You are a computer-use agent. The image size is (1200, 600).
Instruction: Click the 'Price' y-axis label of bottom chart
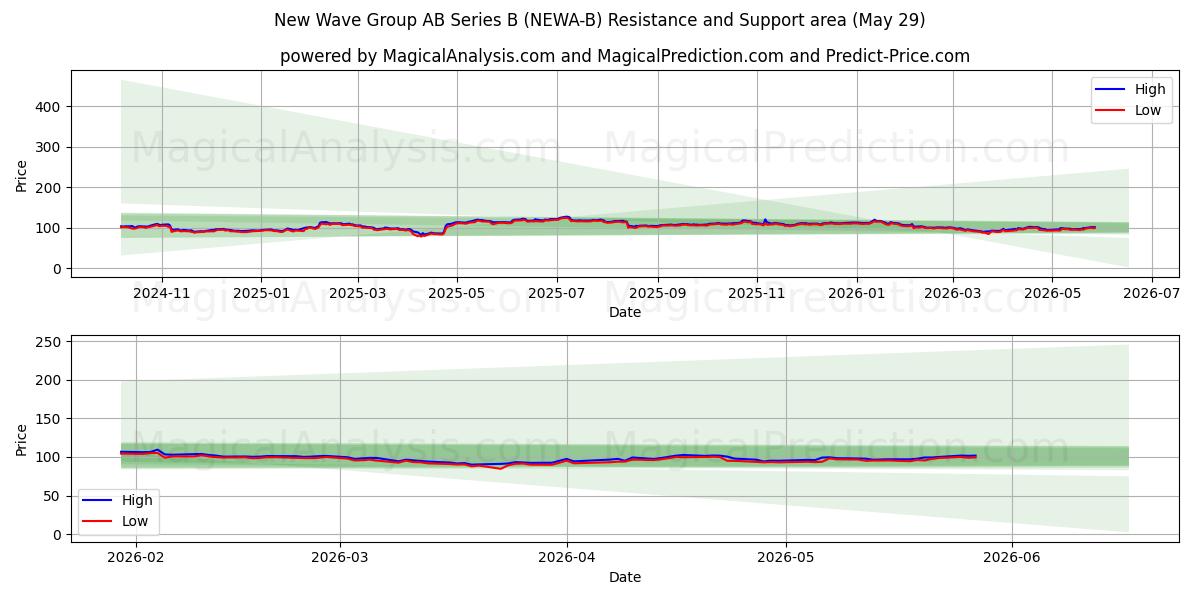click(22, 438)
